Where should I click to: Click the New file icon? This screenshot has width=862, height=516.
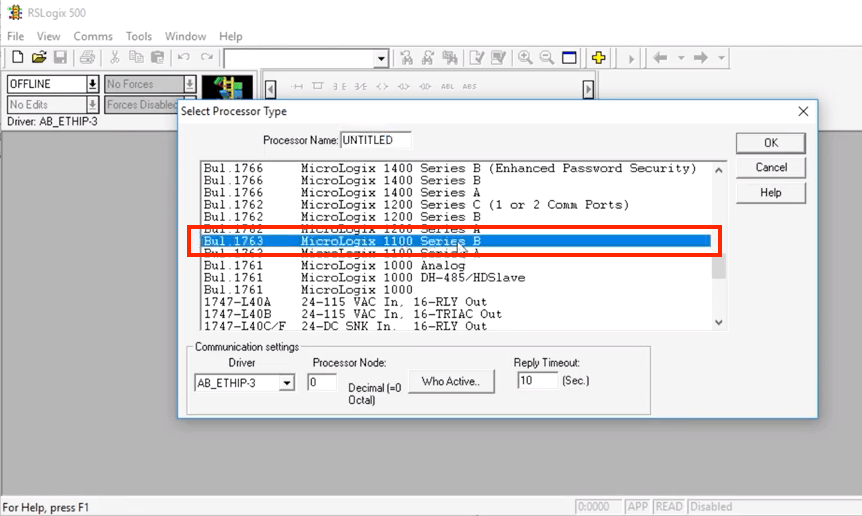18,57
